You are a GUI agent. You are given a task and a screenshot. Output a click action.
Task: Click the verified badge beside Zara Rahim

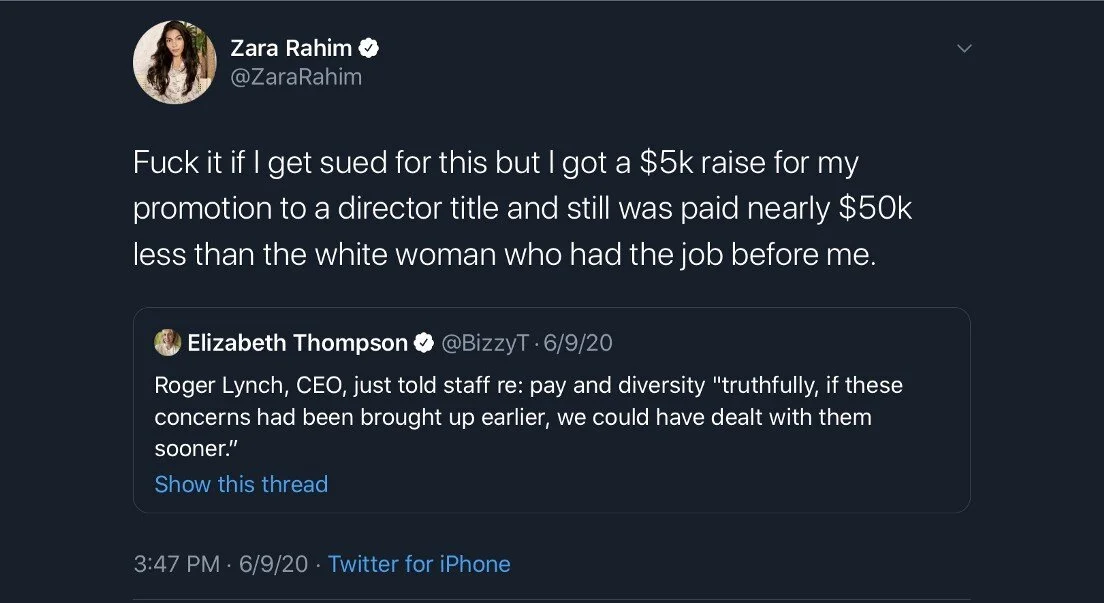368,47
